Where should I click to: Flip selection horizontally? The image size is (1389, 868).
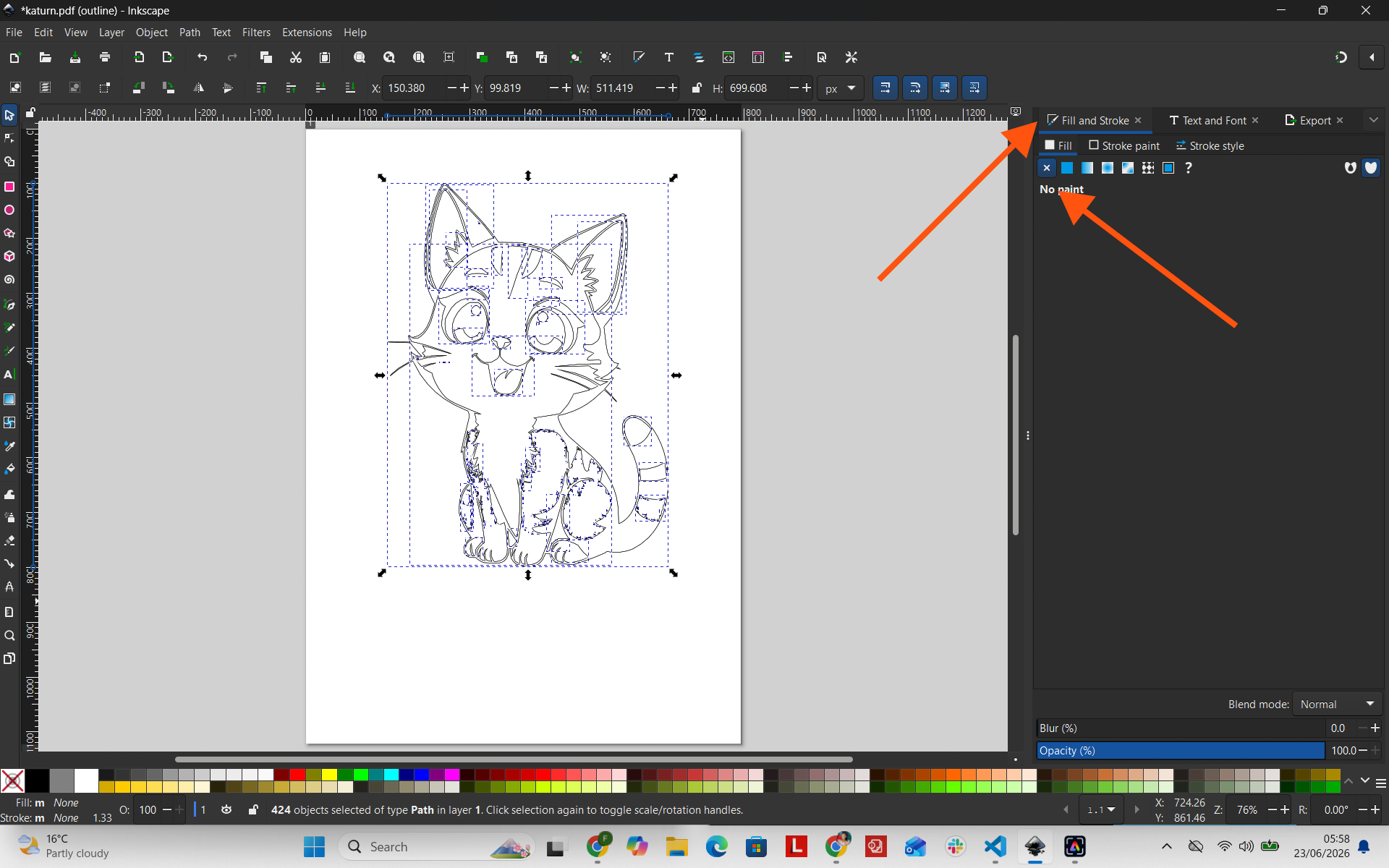[x=198, y=88]
